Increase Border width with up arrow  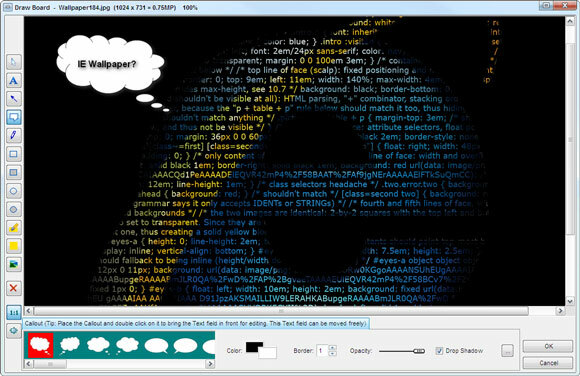point(333,348)
